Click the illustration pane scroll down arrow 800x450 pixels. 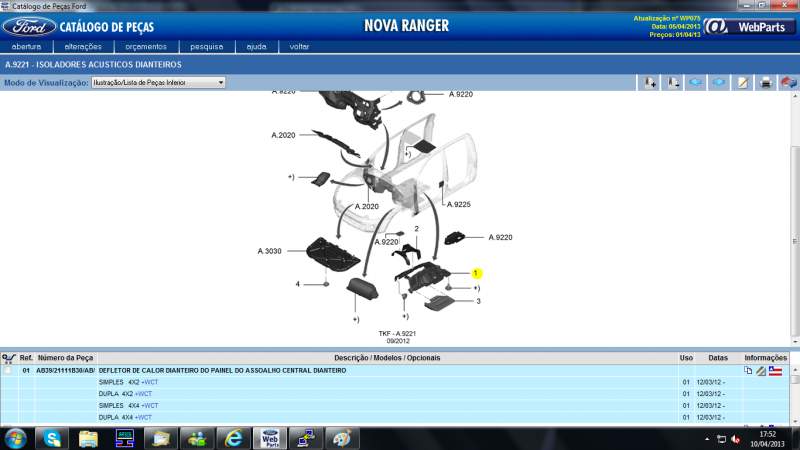click(795, 342)
